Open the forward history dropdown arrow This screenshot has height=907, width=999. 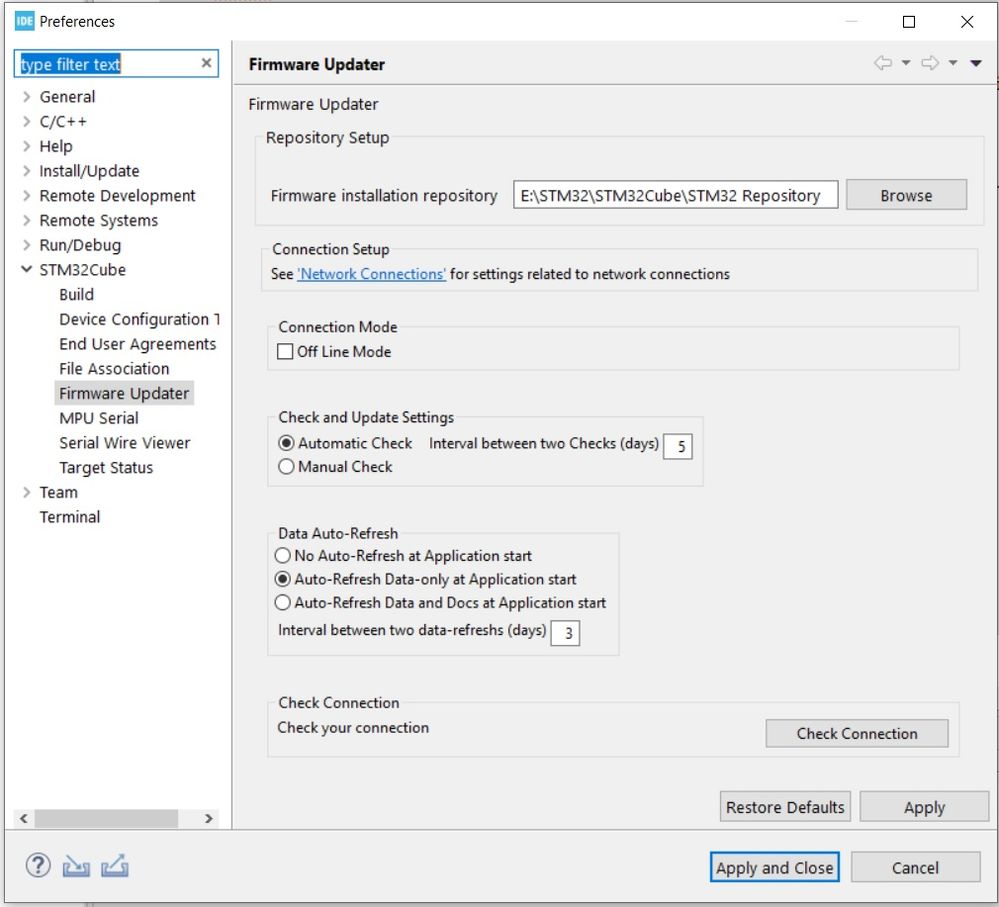(x=952, y=62)
